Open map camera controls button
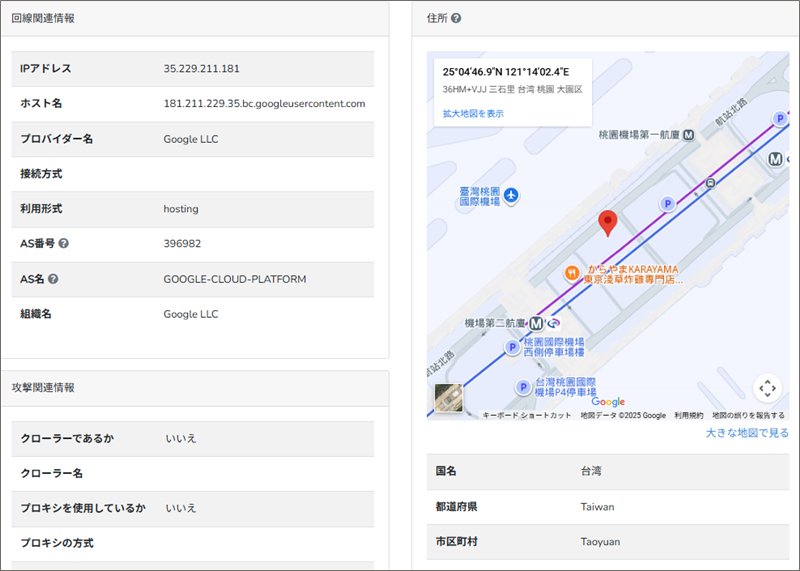This screenshot has width=800, height=571. [767, 388]
